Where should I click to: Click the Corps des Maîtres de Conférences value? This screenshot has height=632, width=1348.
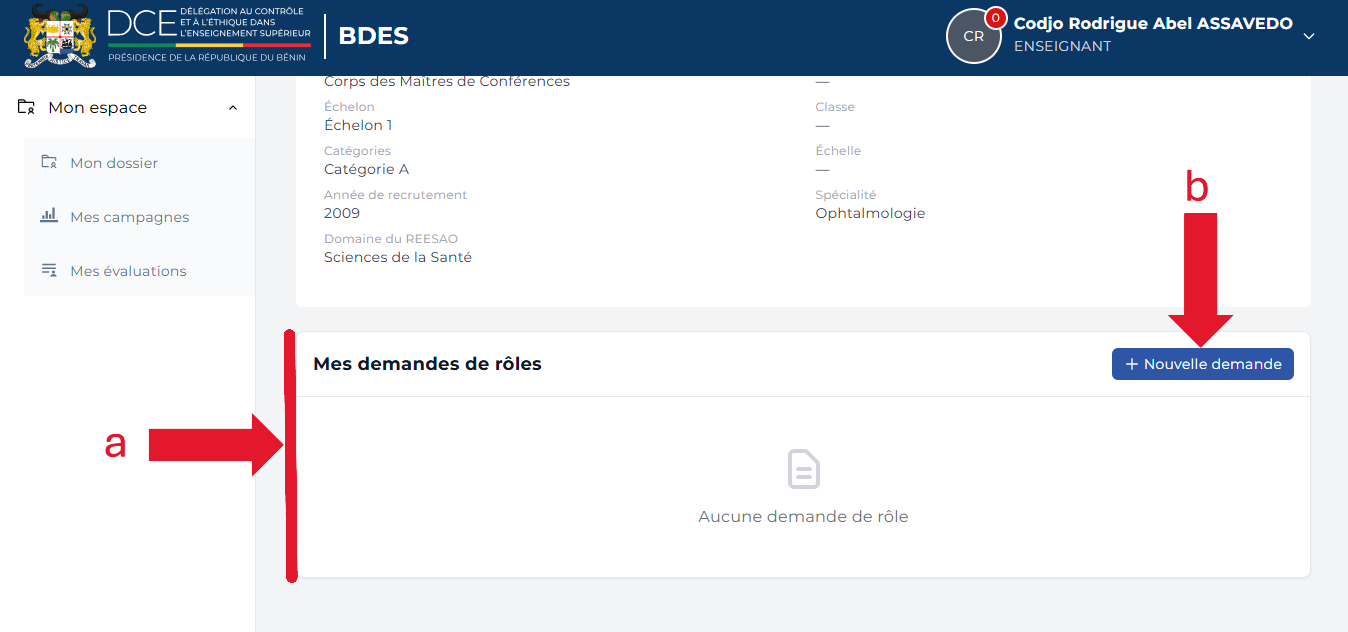(447, 81)
